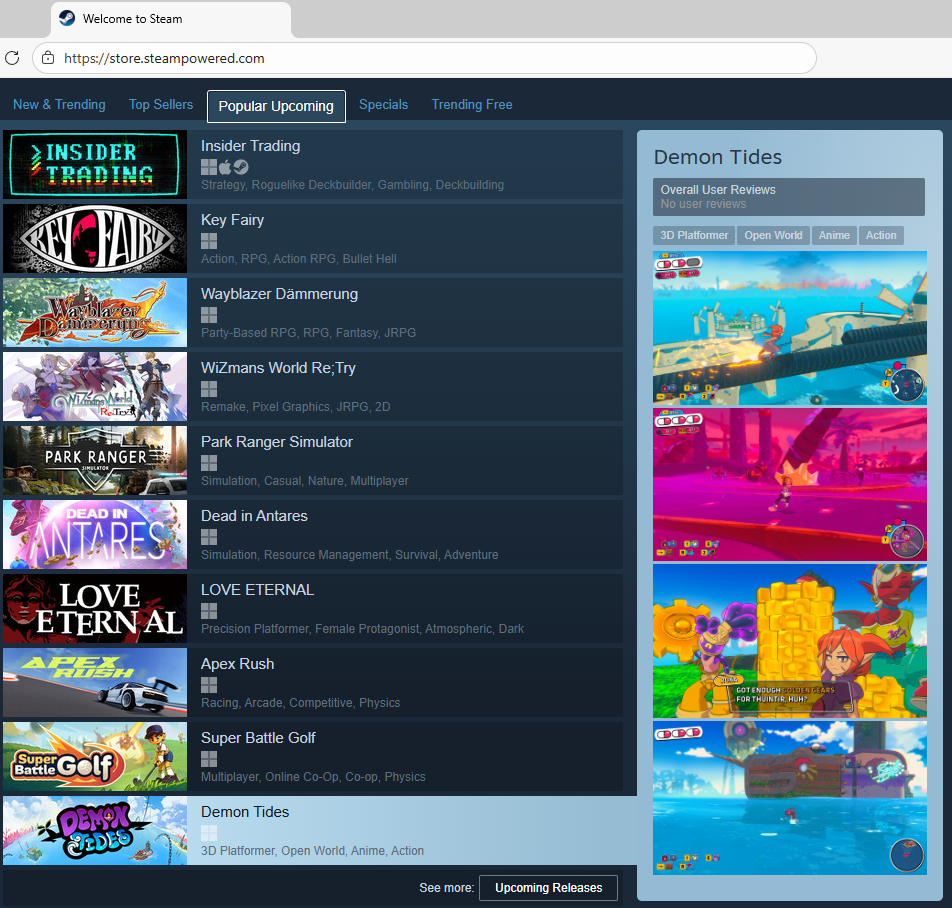Screen dimensions: 952x908
Task: Click the Windows platform icon under Apex Rush
Action: [x=208, y=685]
